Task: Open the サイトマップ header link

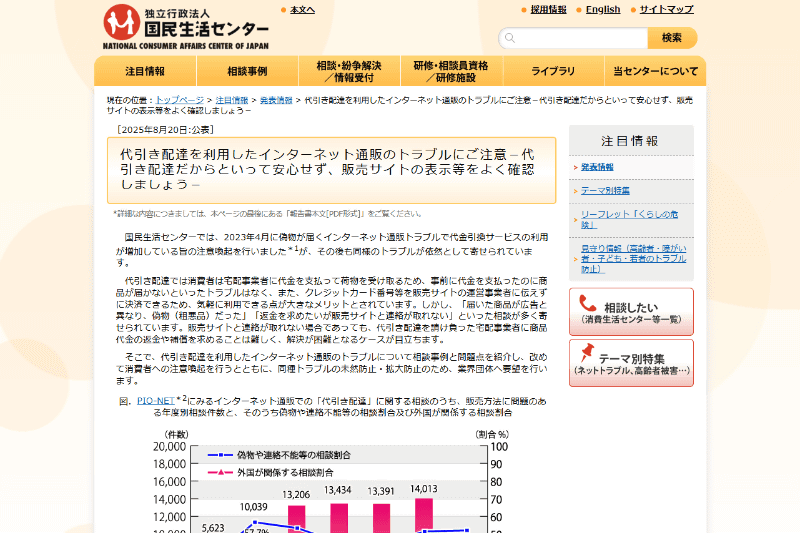Action: (x=667, y=9)
